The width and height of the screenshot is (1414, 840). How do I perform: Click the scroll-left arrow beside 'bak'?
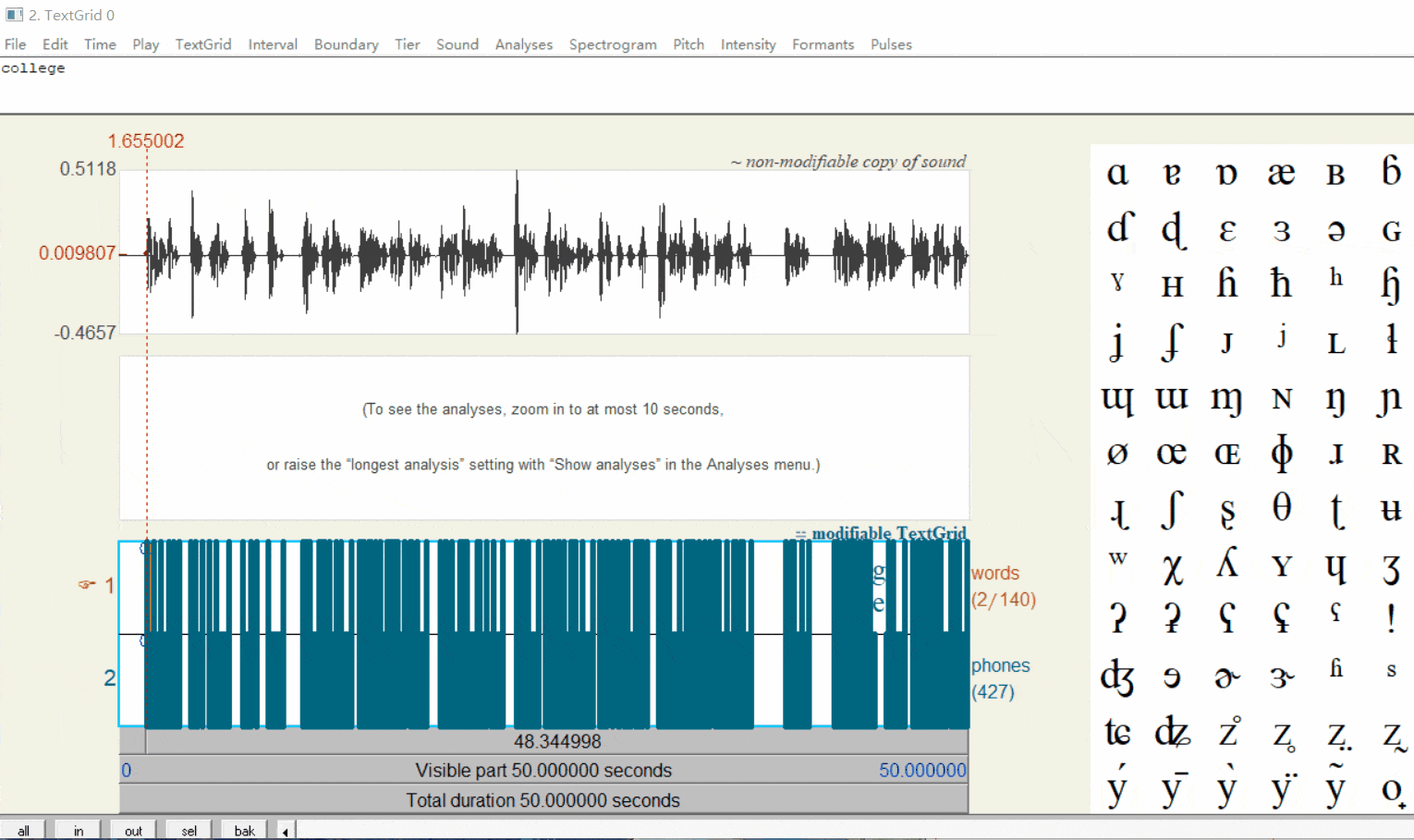[286, 830]
